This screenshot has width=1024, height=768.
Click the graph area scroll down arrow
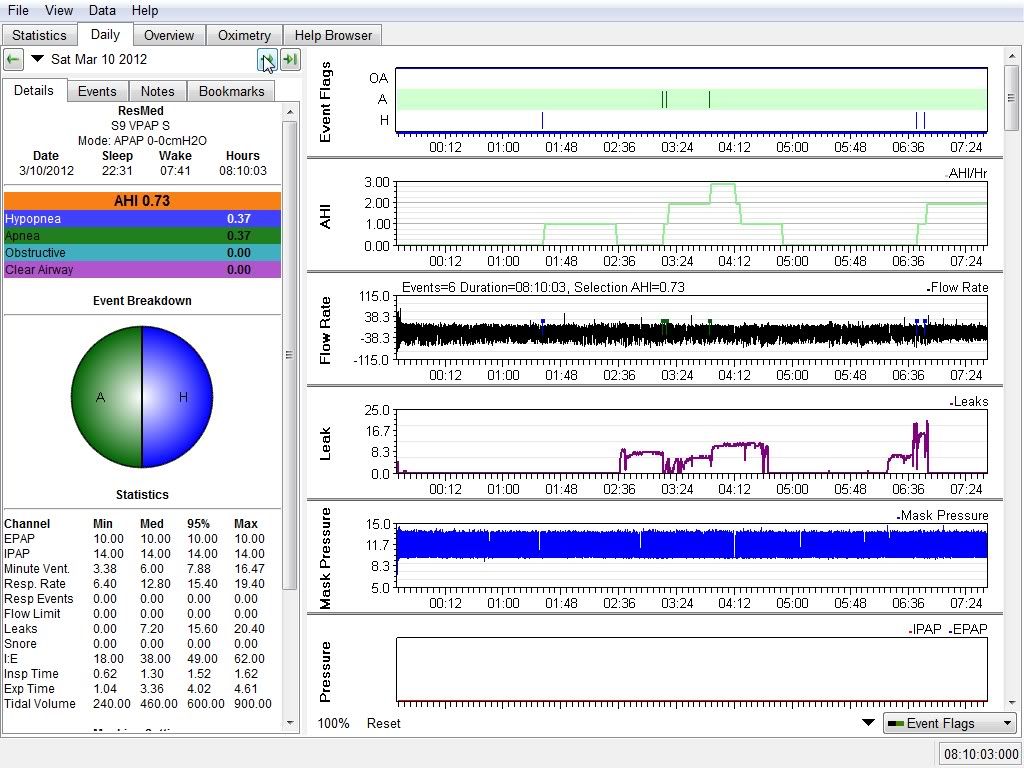[1011, 703]
